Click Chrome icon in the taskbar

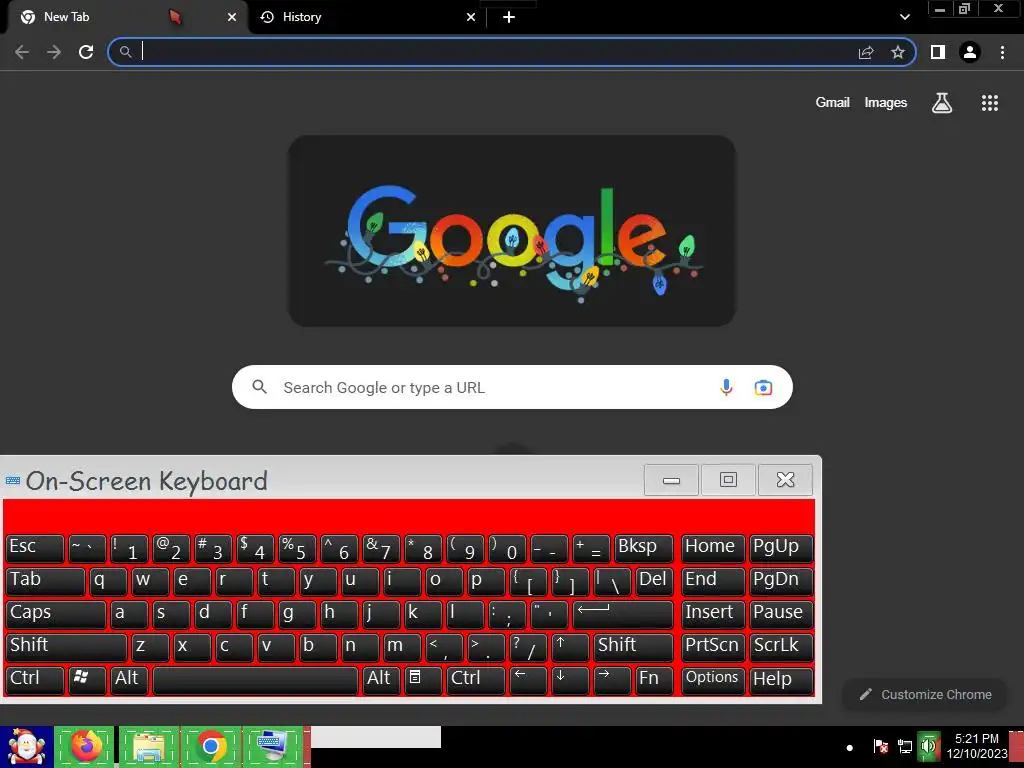tap(211, 746)
